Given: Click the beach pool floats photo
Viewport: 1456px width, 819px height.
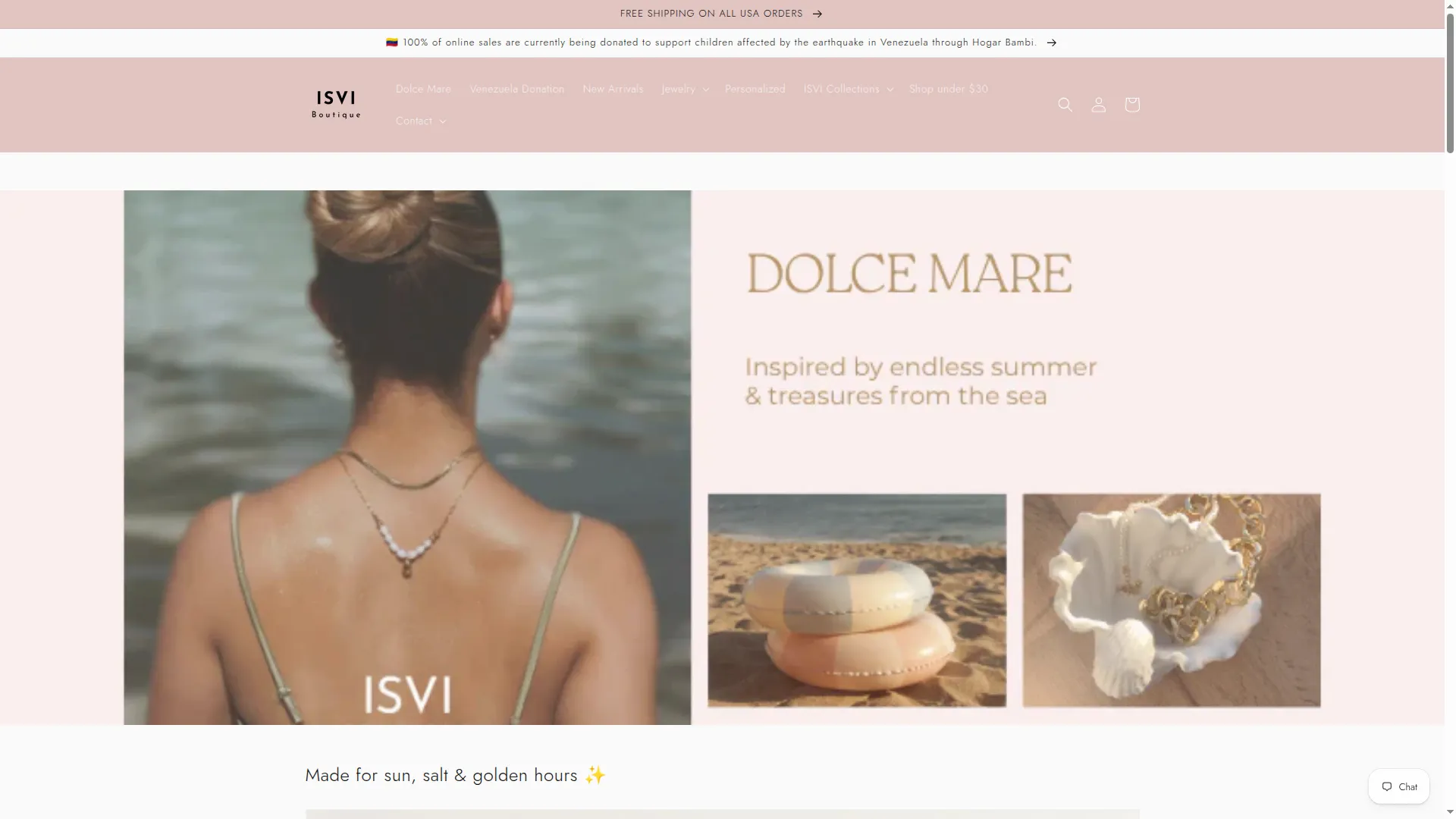Looking at the screenshot, I should [857, 601].
